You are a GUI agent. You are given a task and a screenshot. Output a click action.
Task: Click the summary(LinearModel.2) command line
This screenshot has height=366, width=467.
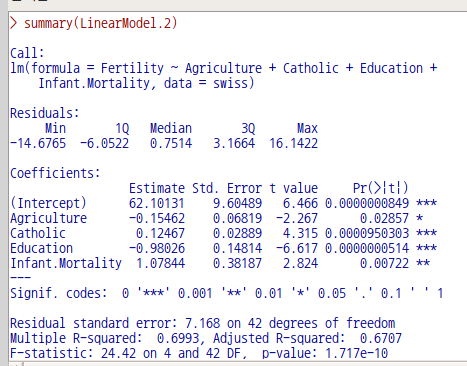coord(93,24)
